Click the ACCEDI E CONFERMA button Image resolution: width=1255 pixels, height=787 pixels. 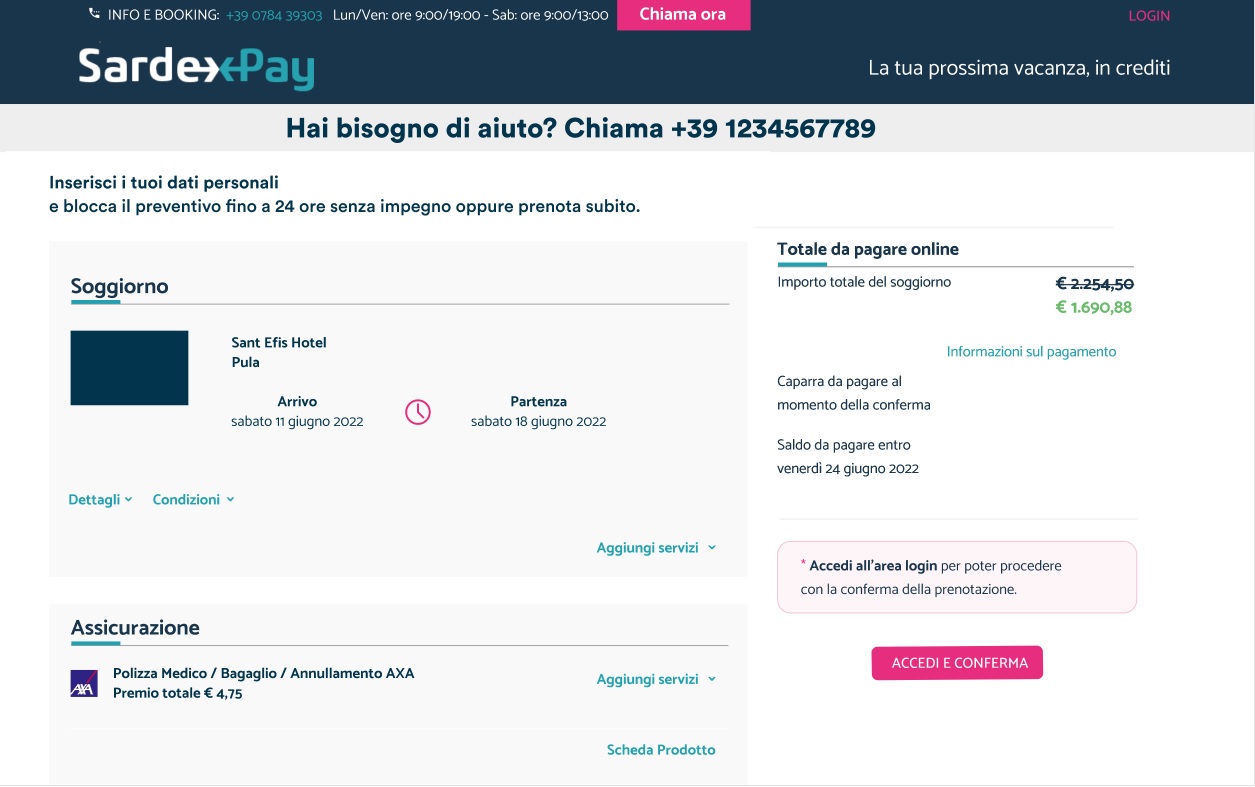957,662
